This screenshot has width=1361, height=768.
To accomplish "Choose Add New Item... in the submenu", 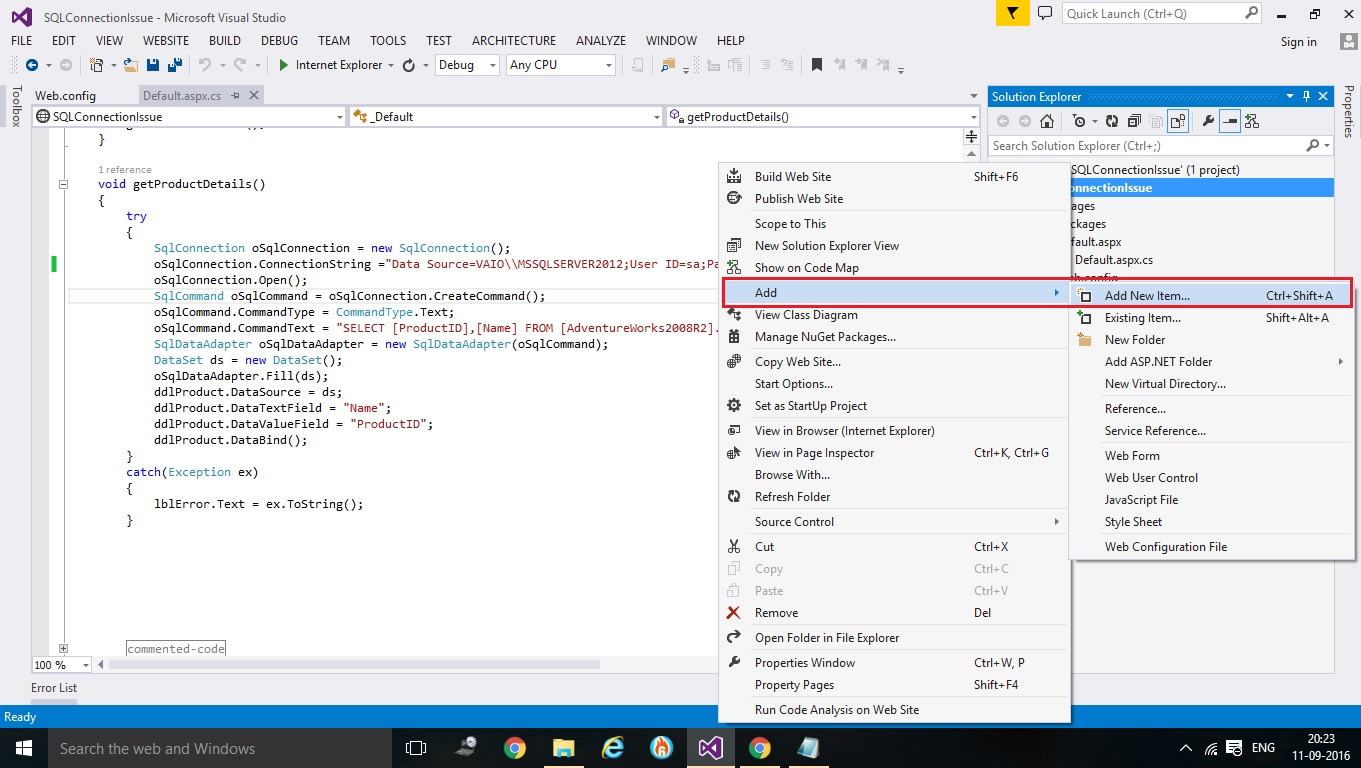I will point(1211,296).
